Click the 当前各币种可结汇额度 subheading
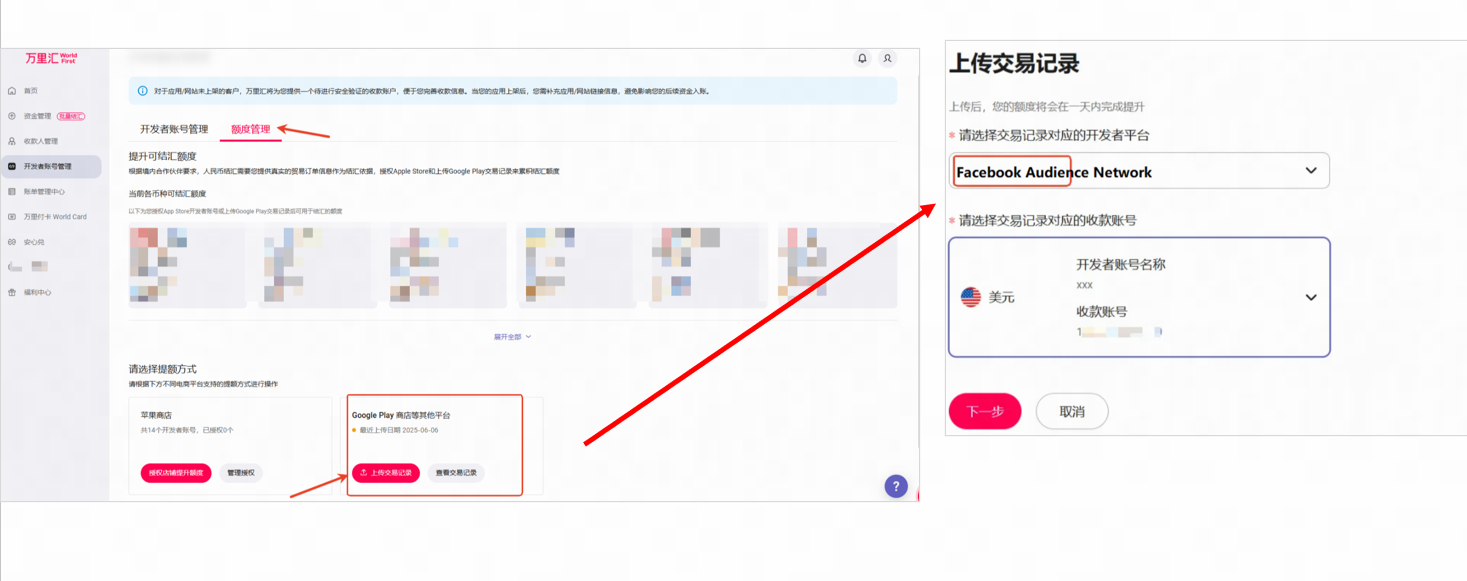Screen dimensions: 1467x581 pos(167,194)
